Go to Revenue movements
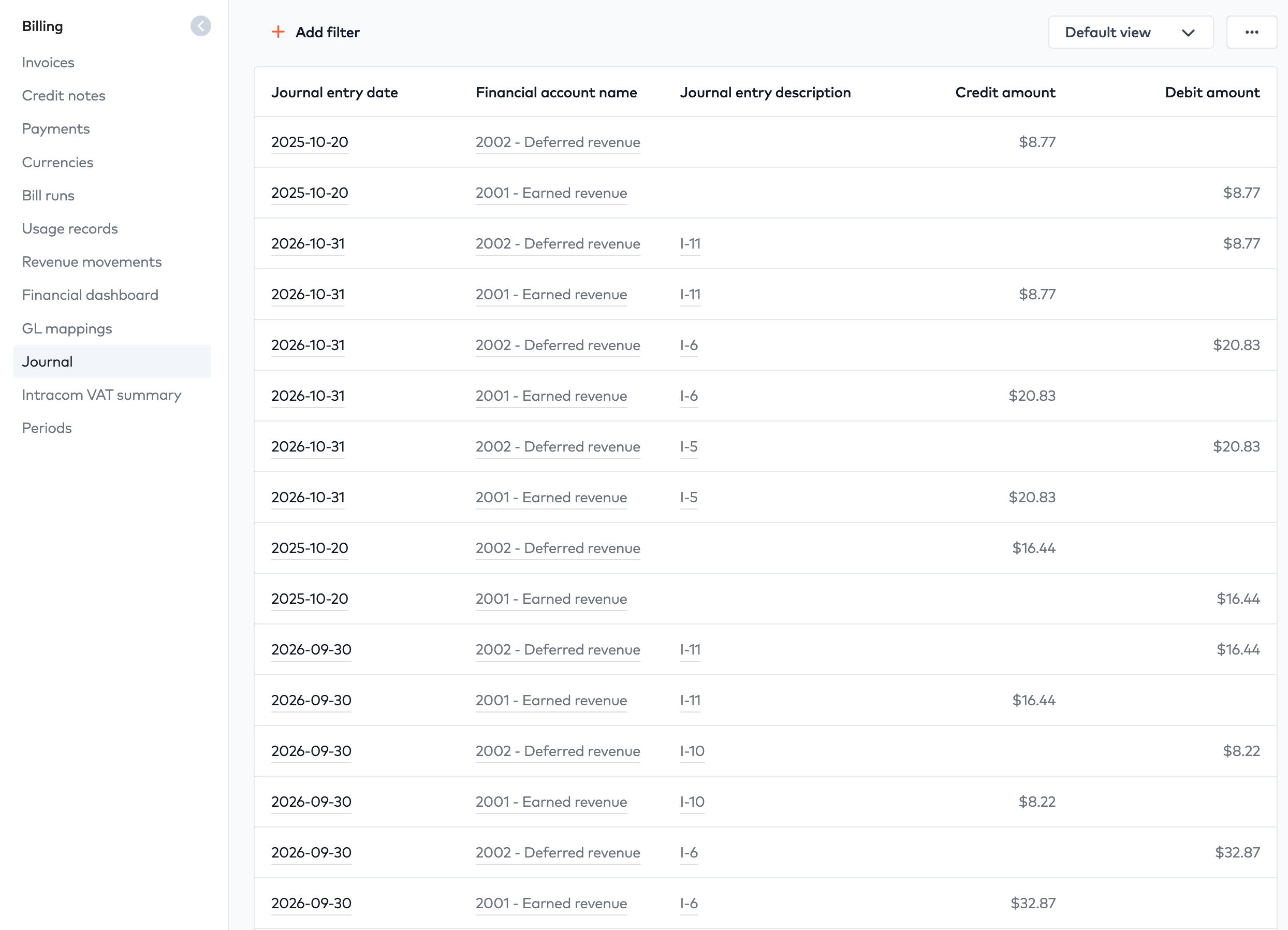The height and width of the screenshot is (930, 1288). [92, 262]
